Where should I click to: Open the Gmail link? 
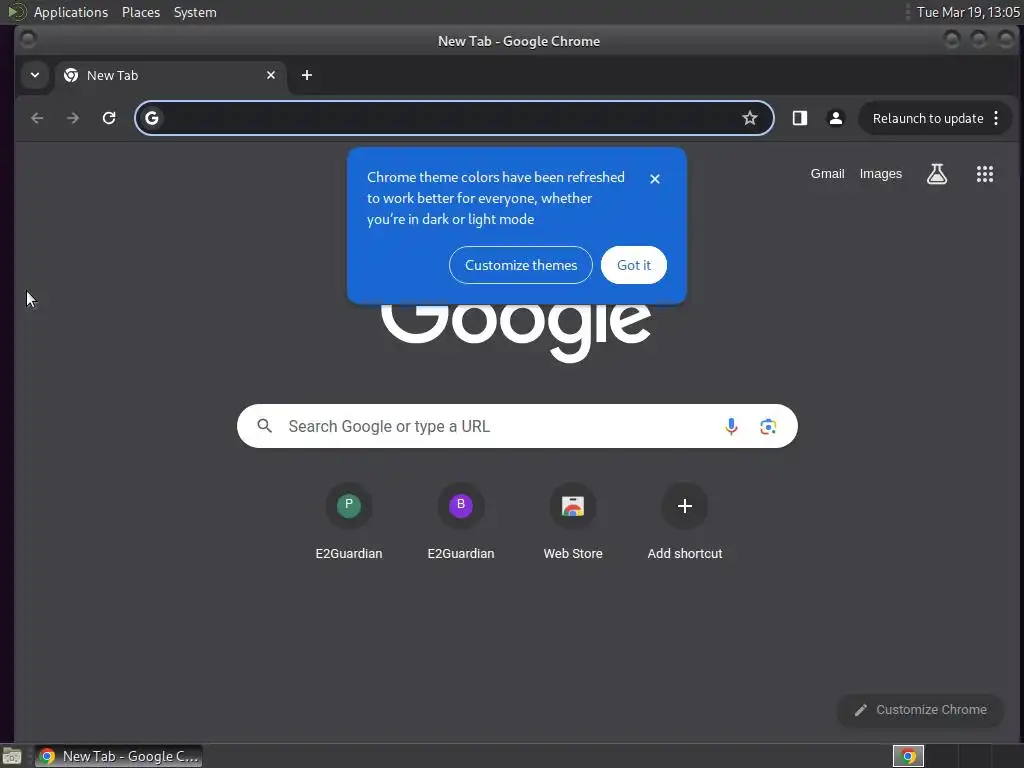point(827,174)
